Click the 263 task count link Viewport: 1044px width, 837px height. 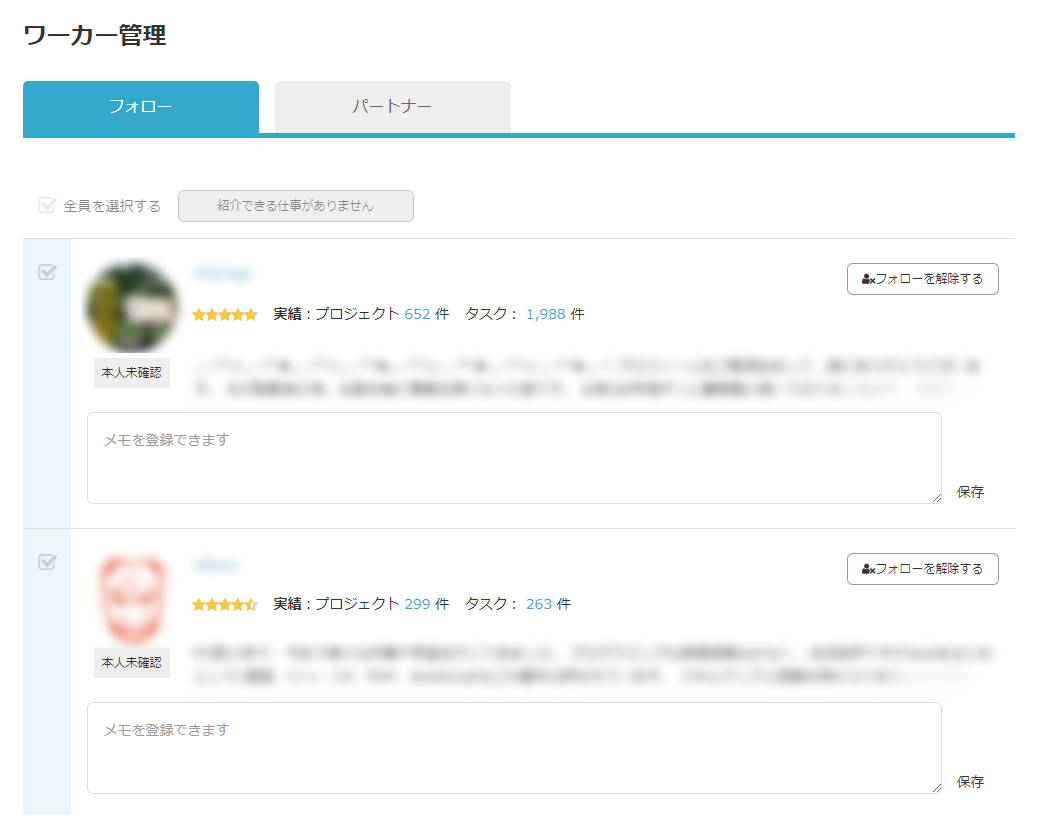[539, 604]
